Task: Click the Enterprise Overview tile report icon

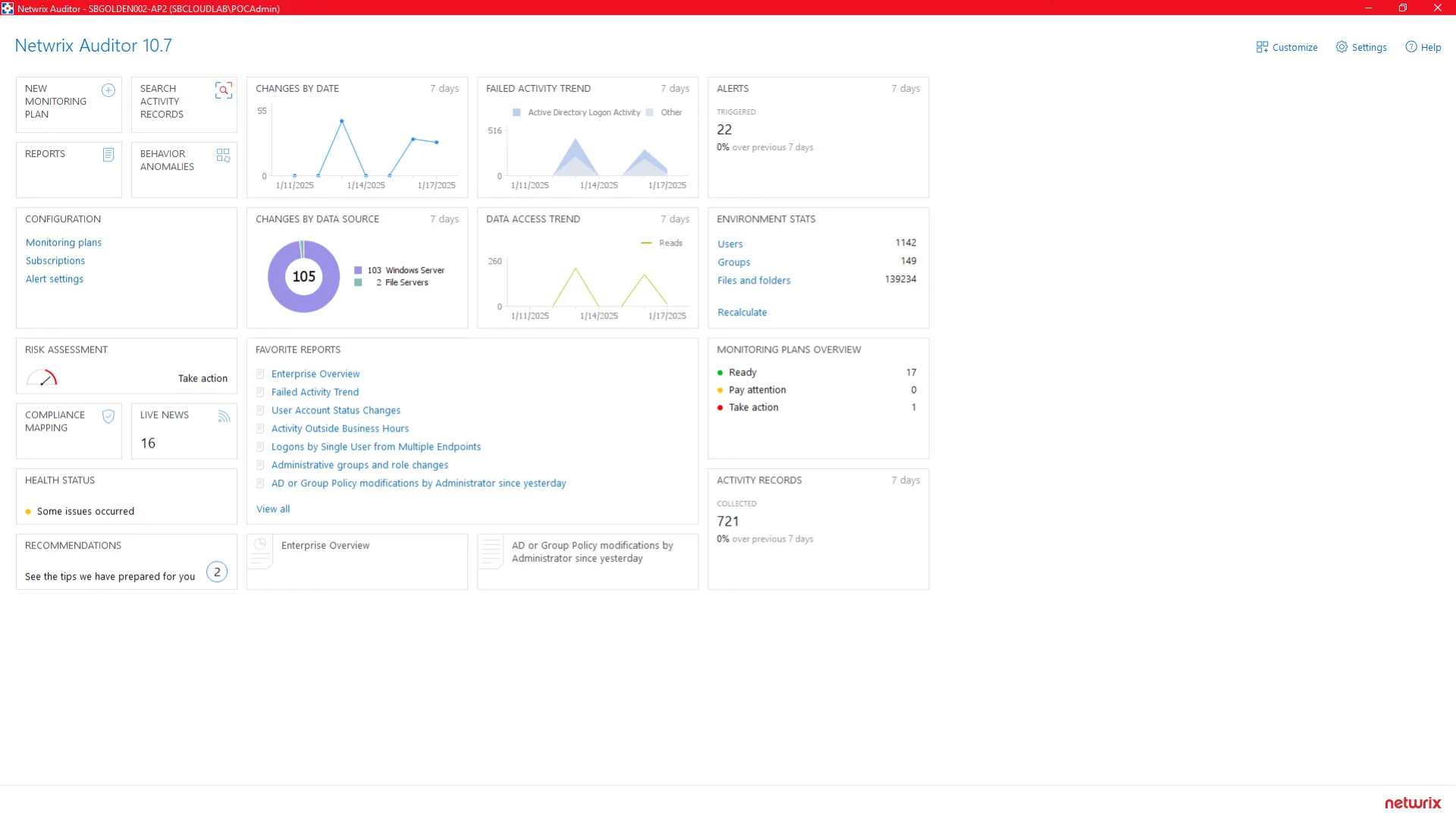Action: 260,551
